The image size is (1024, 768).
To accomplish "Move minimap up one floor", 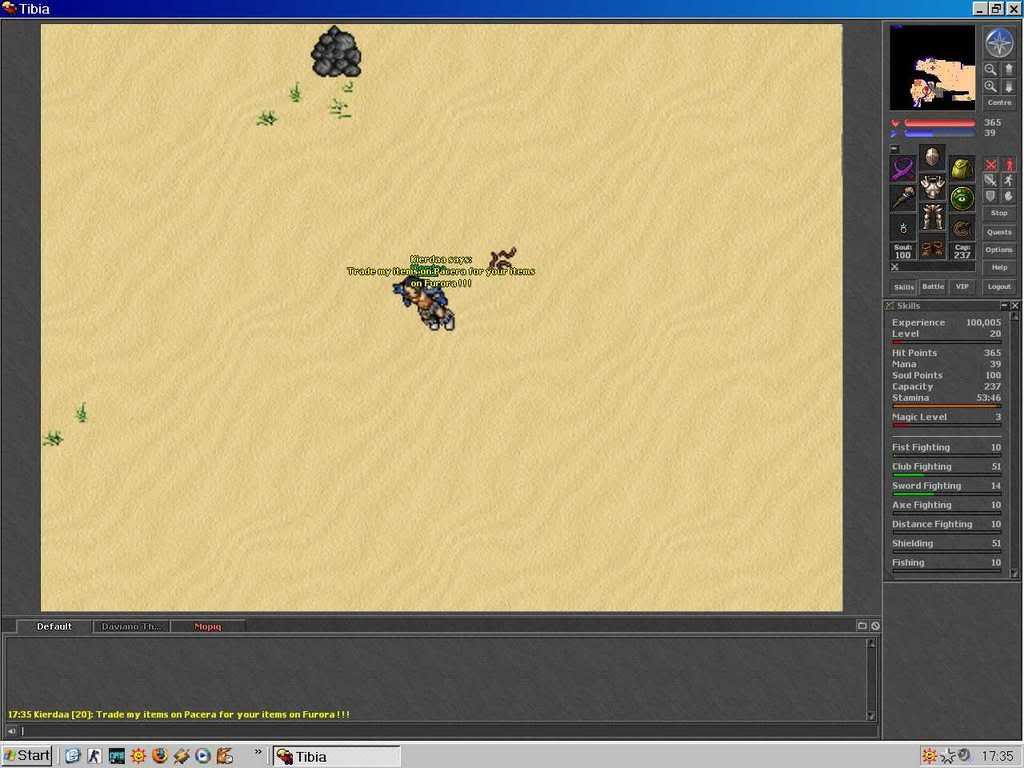I will point(1008,70).
